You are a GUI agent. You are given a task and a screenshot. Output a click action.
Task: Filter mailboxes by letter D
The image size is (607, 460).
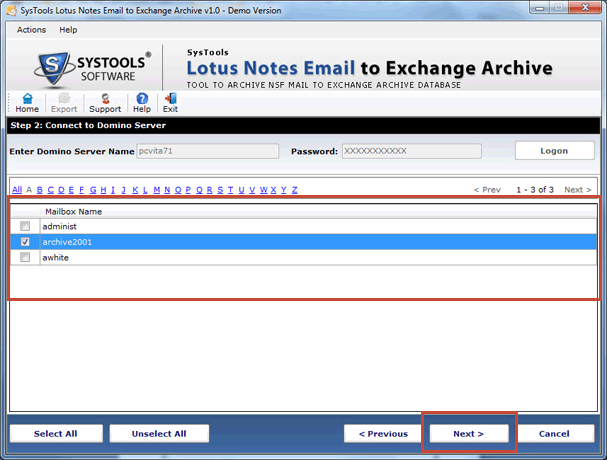(x=61, y=190)
